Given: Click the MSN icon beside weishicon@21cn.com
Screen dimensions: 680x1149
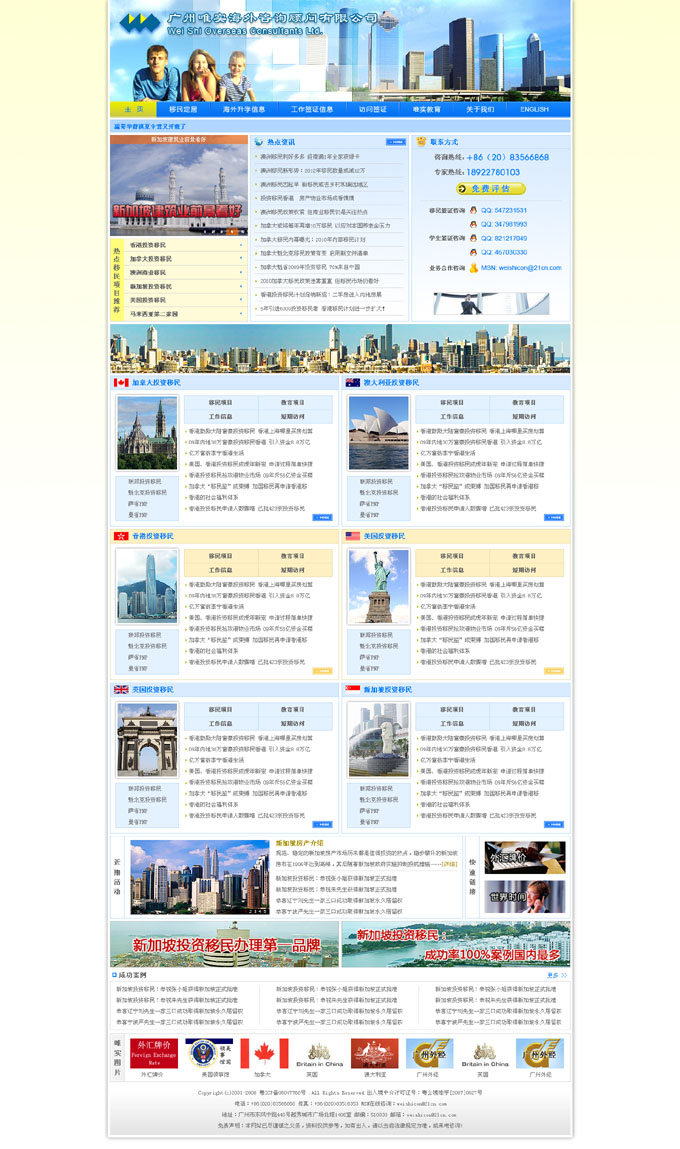Looking at the screenshot, I should [x=473, y=267].
